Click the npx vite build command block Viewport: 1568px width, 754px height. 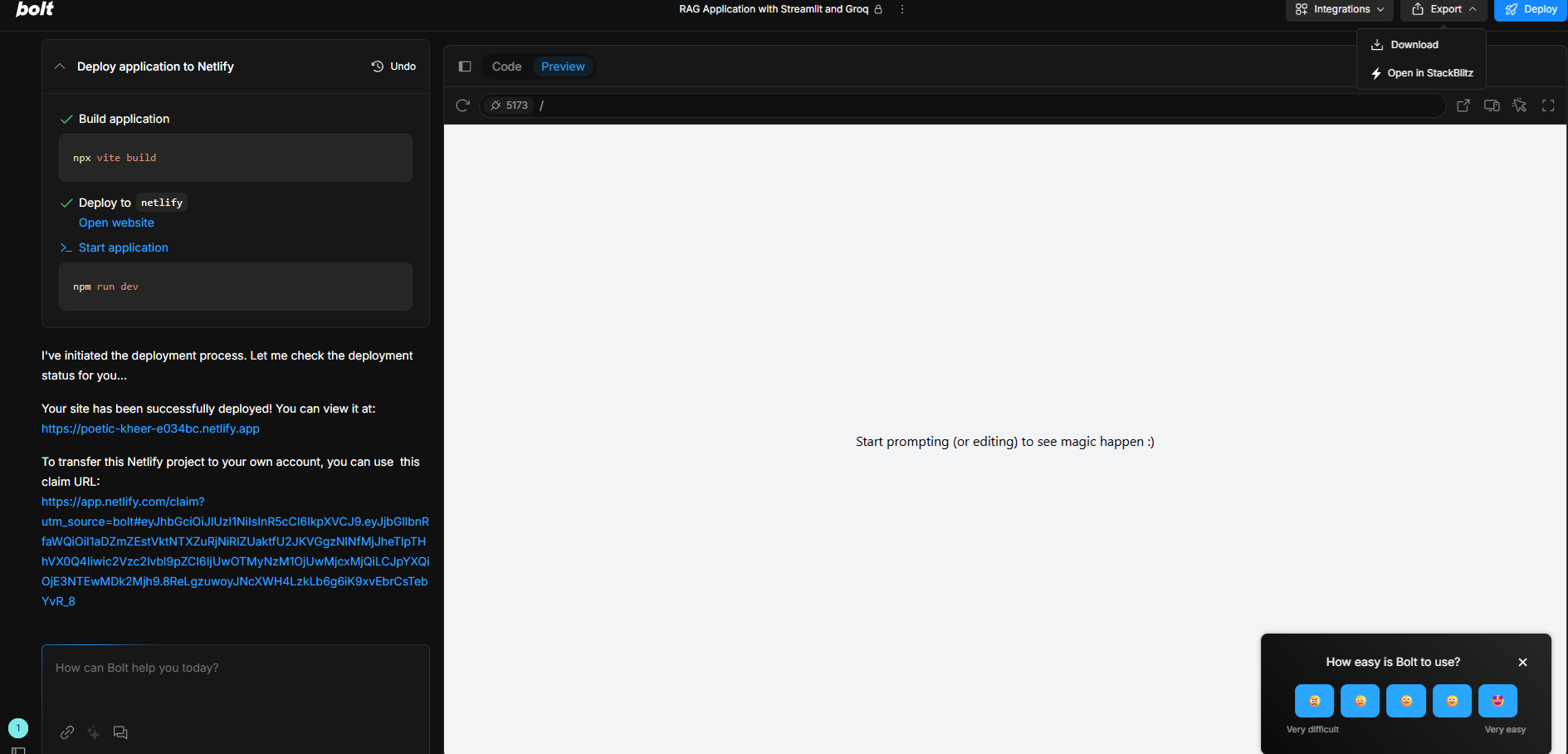click(x=236, y=158)
